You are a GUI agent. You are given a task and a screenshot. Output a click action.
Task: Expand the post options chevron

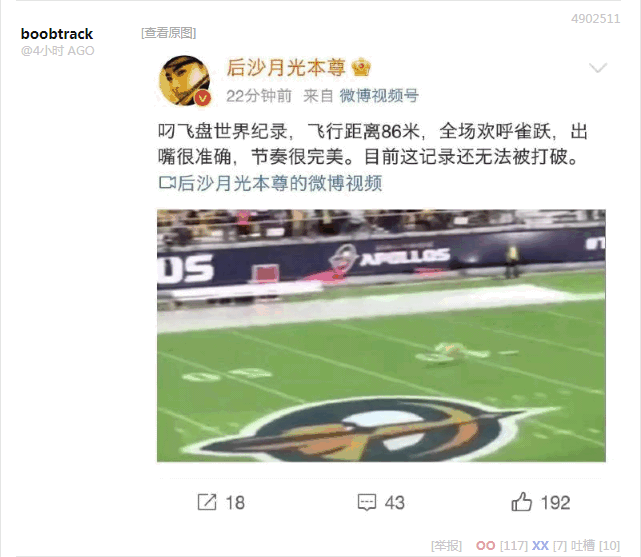598,68
